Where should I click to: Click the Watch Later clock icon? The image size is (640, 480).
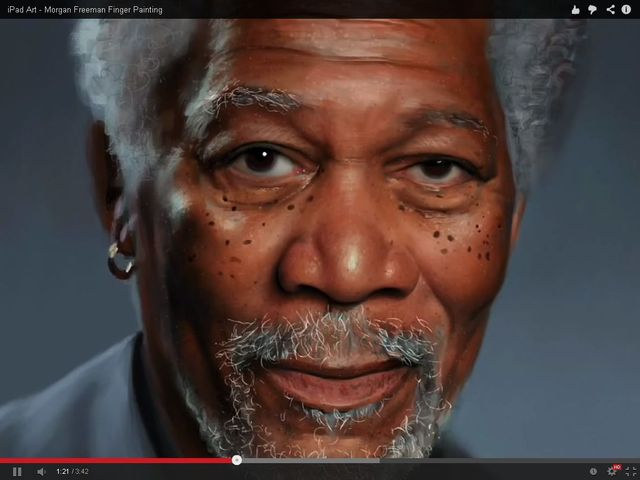click(x=593, y=472)
